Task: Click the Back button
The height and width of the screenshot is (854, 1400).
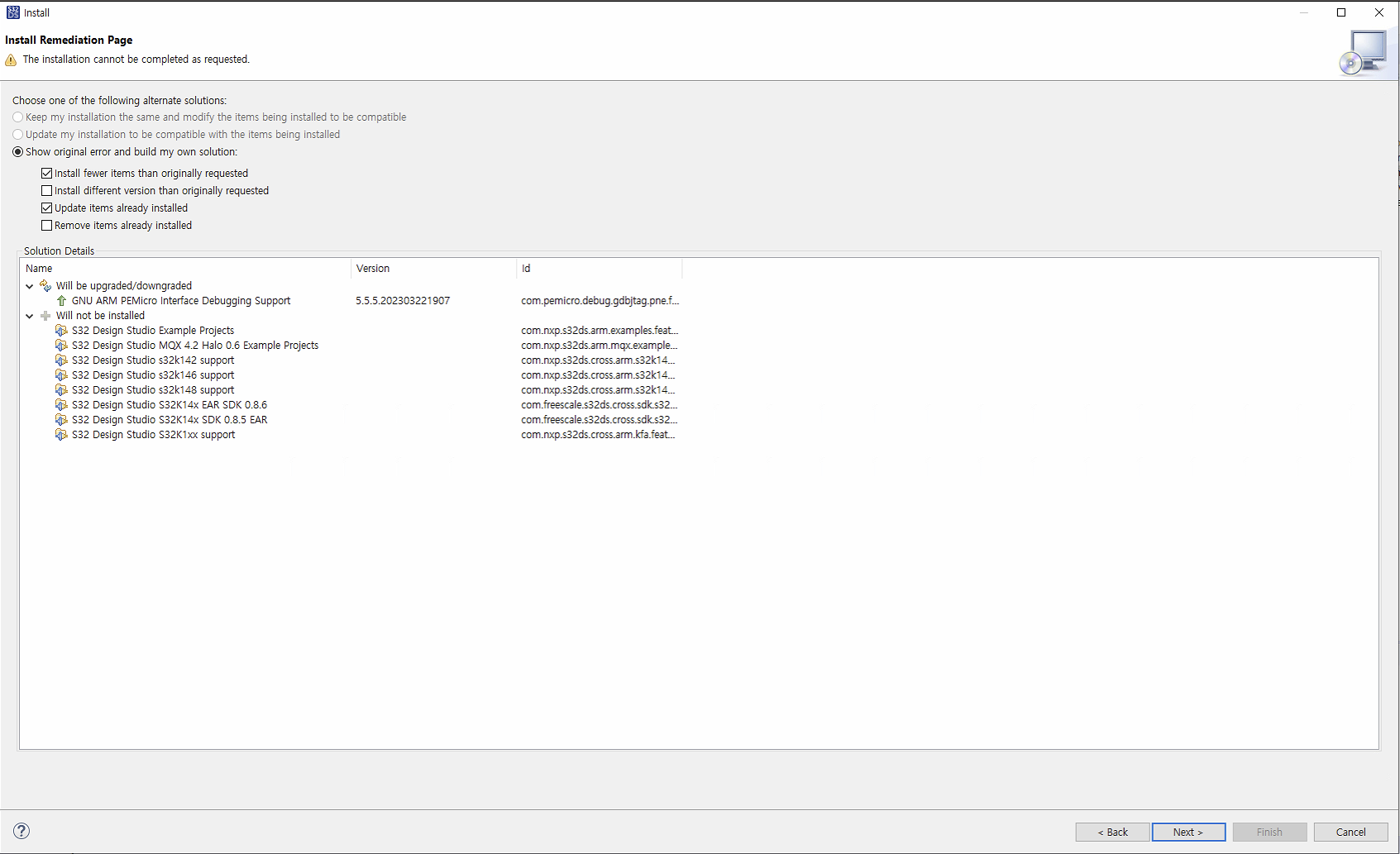Action: coord(1111,832)
